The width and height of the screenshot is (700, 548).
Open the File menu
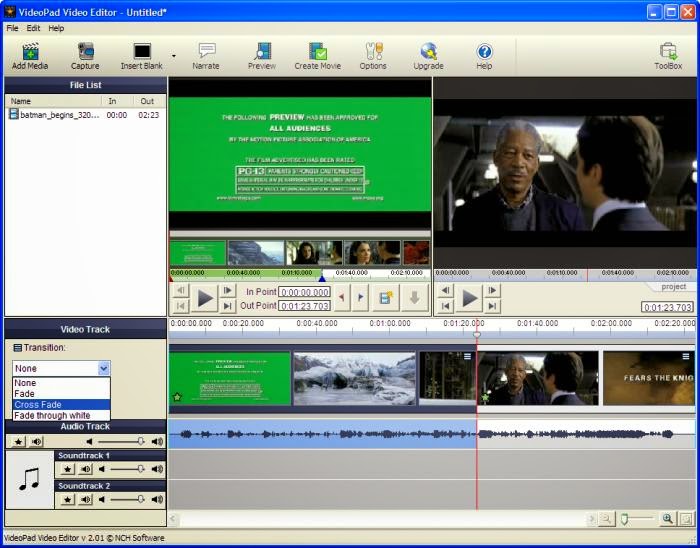[x=12, y=28]
